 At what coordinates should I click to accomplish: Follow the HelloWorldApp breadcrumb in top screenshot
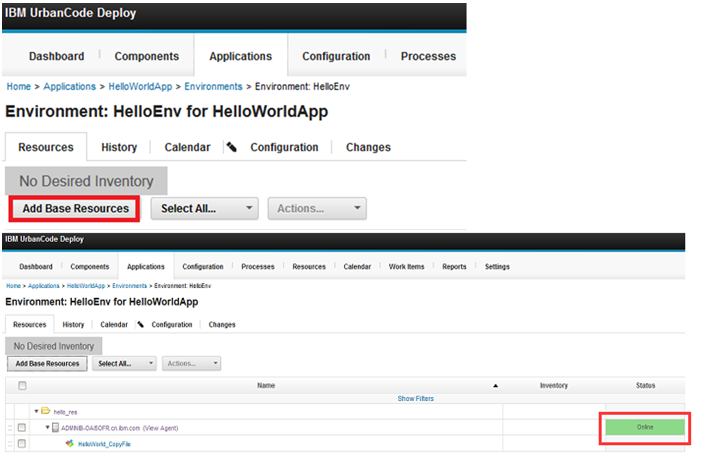pyautogui.click(x=140, y=86)
